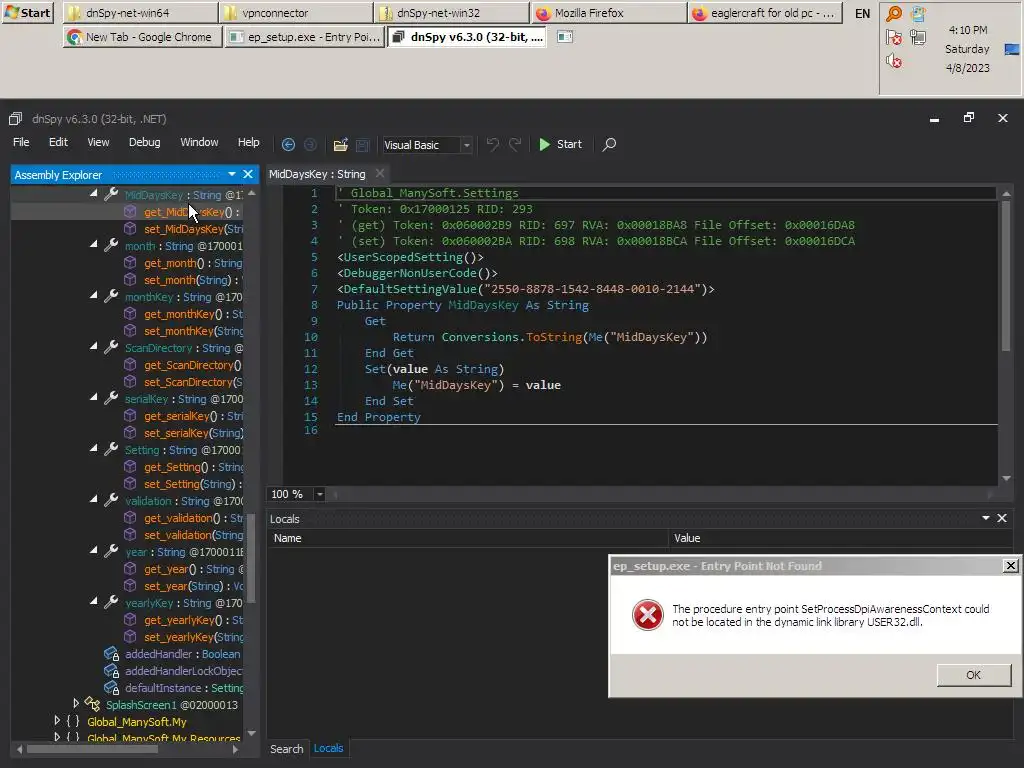Select addedHandlerLockObject field in tree
The height and width of the screenshot is (768, 1024).
(184, 671)
